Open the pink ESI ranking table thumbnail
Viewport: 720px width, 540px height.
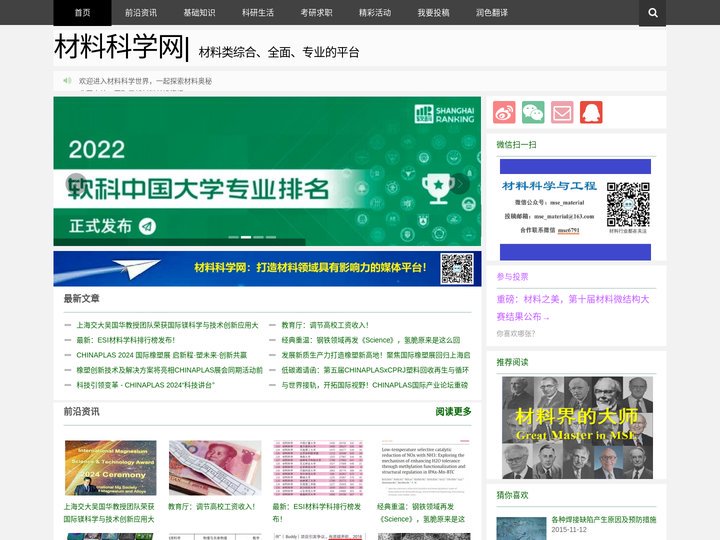[319, 468]
